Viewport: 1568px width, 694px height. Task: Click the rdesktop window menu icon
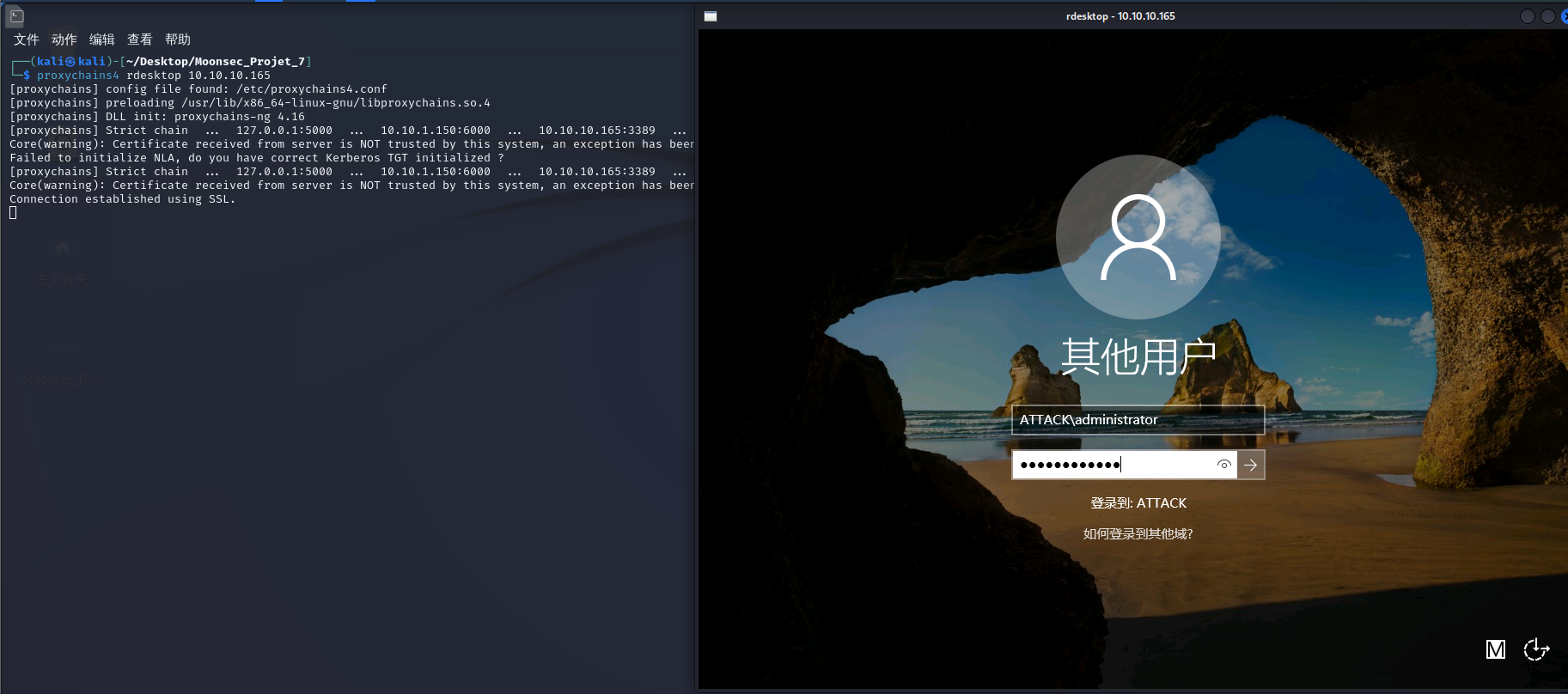(711, 16)
